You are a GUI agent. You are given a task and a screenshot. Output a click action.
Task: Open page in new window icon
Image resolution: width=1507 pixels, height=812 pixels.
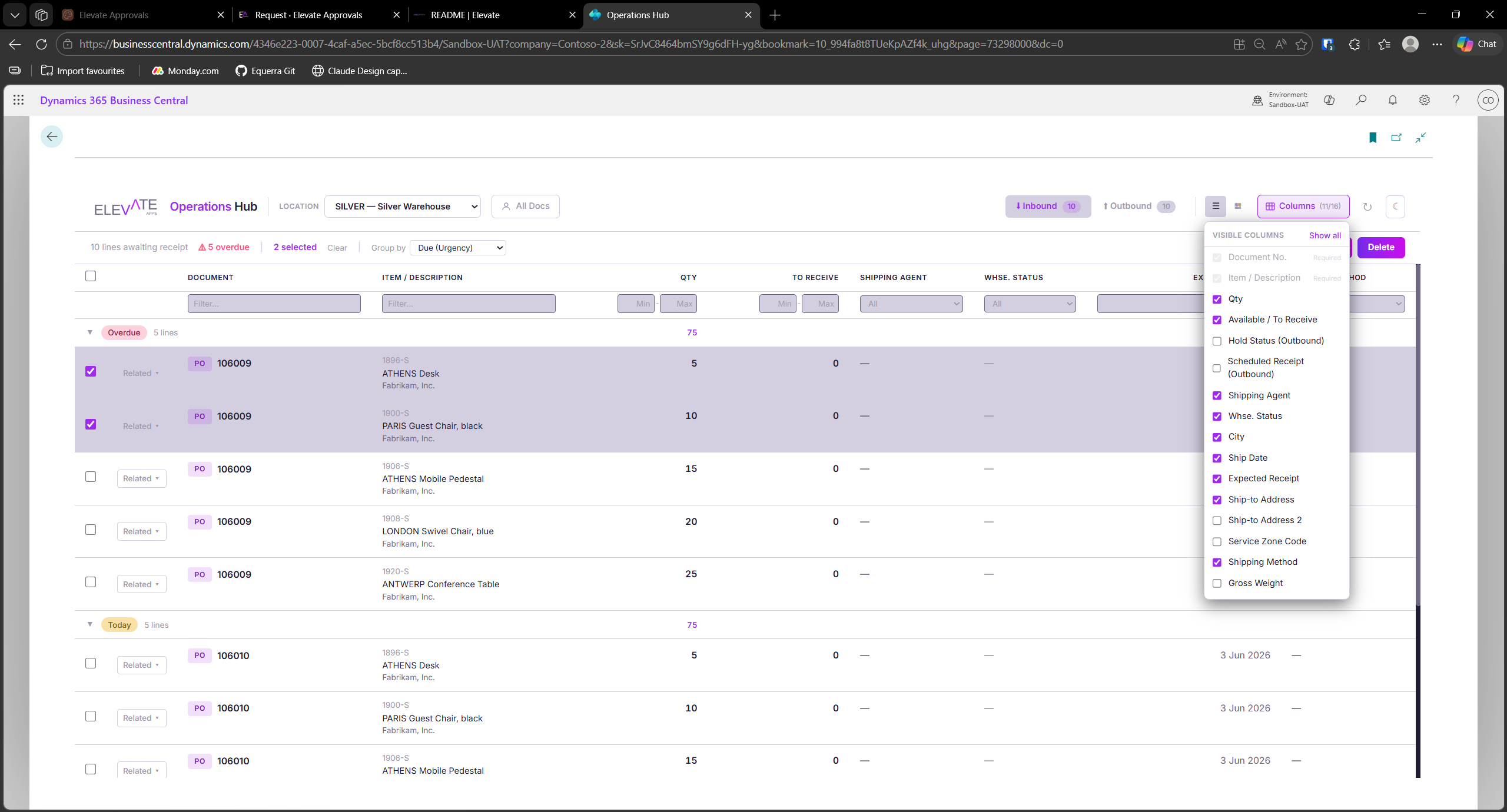pyautogui.click(x=1396, y=138)
